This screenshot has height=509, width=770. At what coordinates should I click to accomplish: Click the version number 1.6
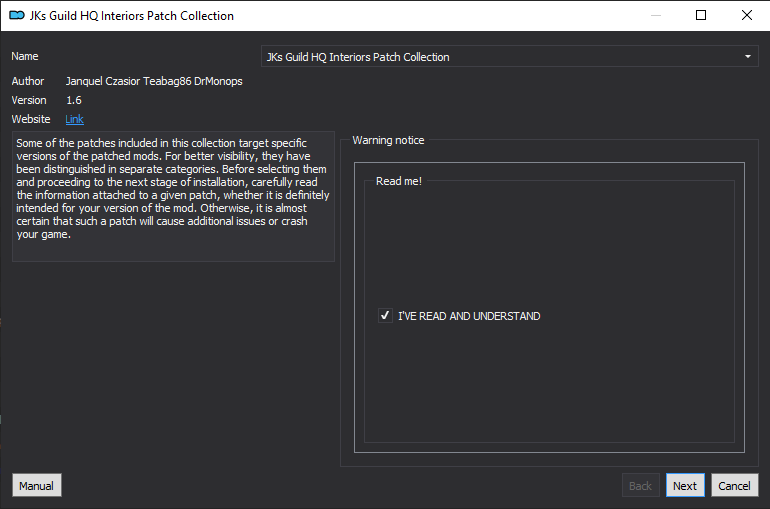point(74,100)
